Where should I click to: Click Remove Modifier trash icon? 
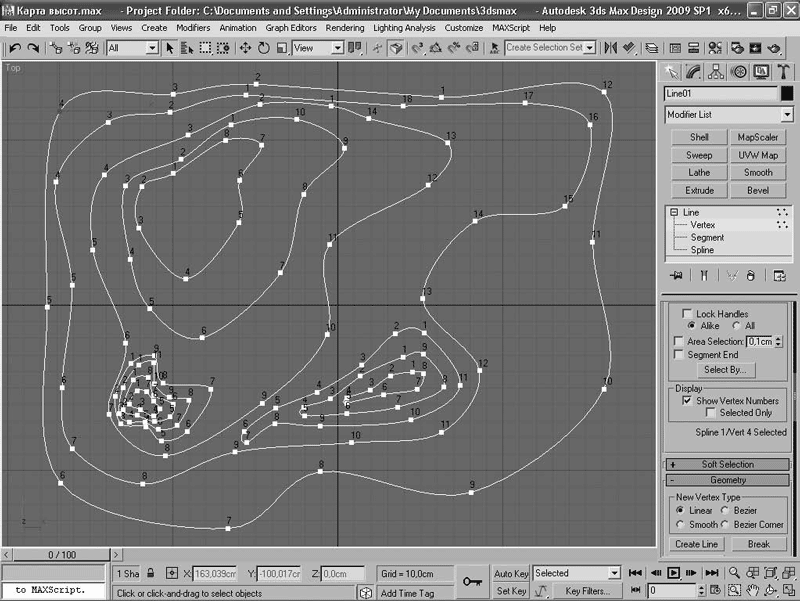[x=751, y=276]
